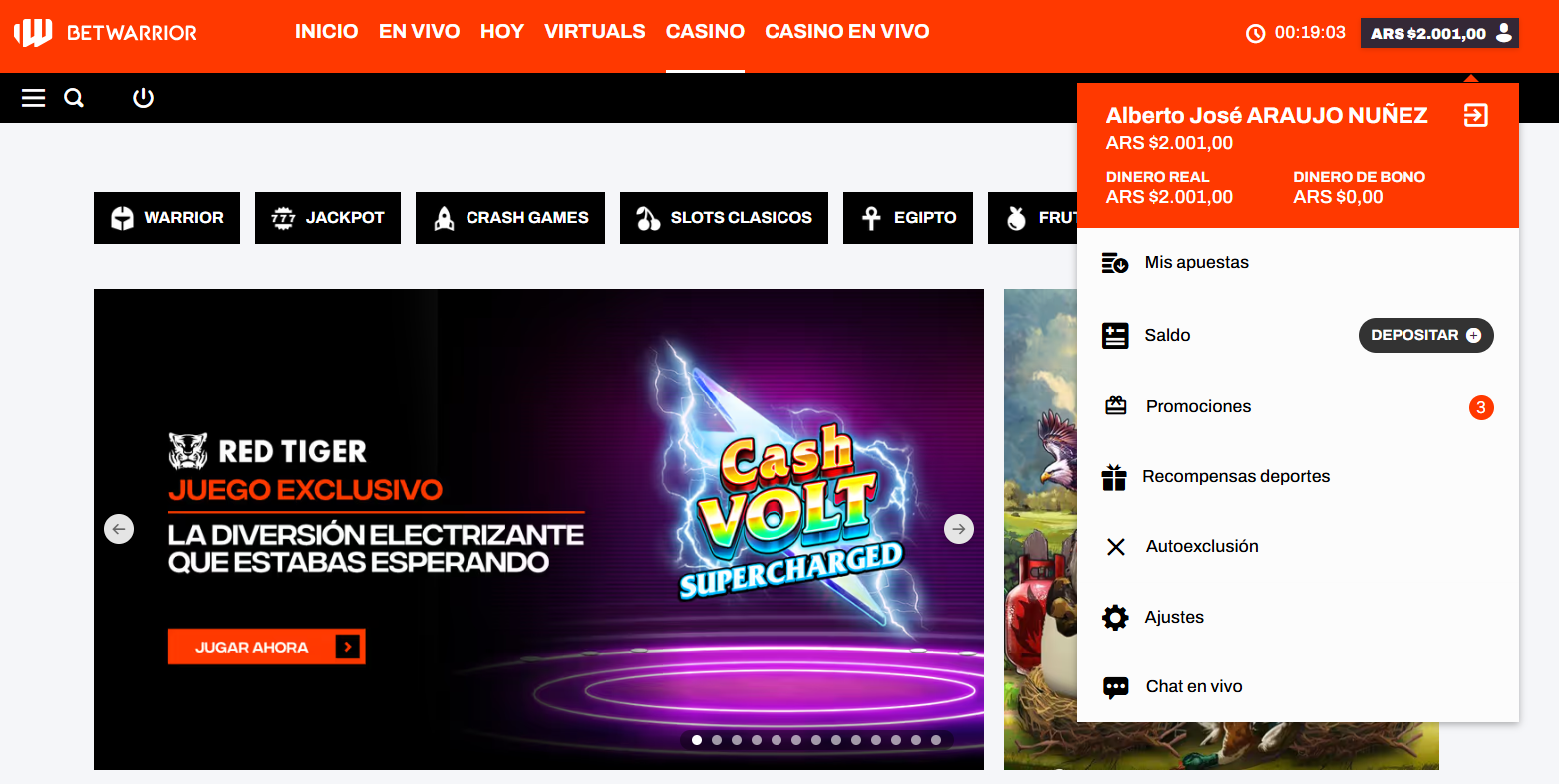This screenshot has height=784, width=1559.
Task: Select the JACKPOT category chip
Action: (328, 218)
